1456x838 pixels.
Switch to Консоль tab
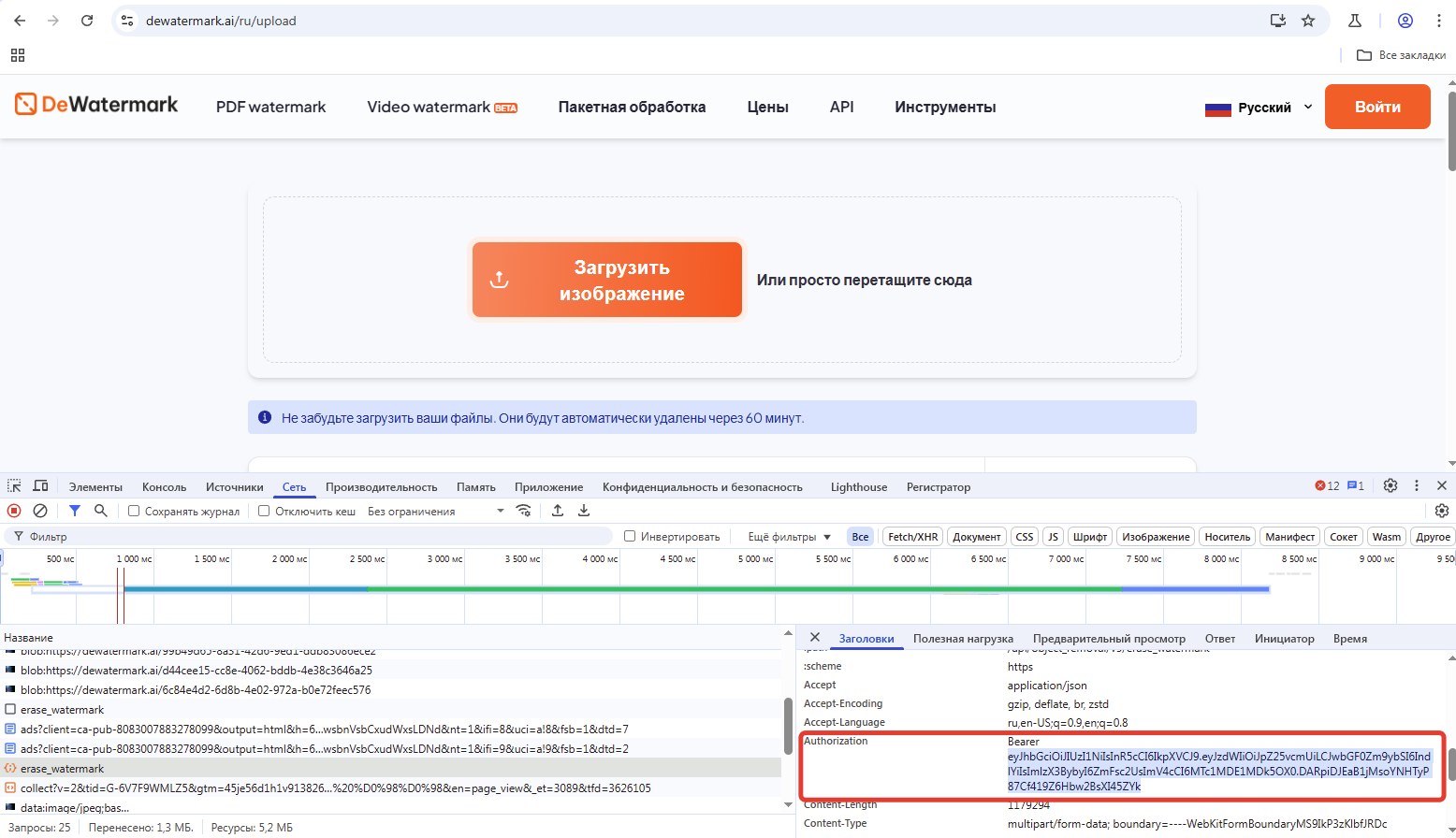click(x=165, y=487)
